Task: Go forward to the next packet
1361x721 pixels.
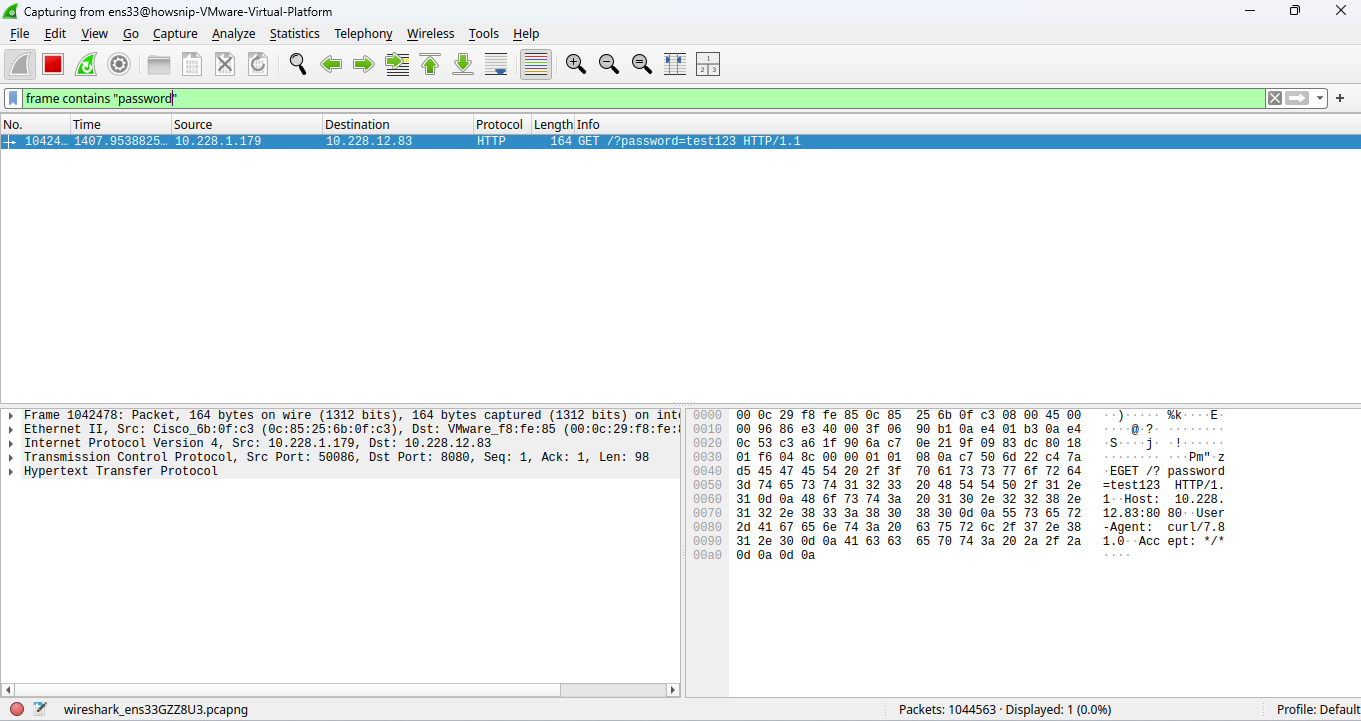Action: [x=364, y=65]
